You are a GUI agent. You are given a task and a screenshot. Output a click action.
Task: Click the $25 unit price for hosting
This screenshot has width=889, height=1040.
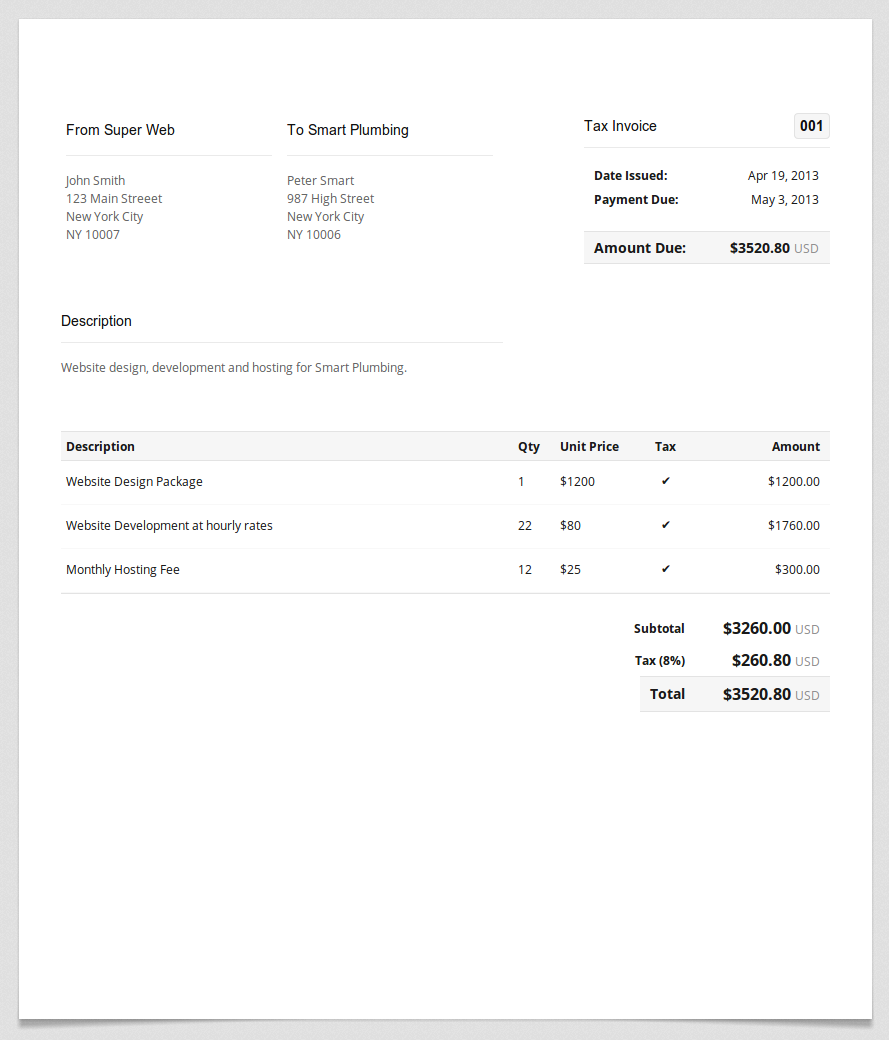[570, 569]
